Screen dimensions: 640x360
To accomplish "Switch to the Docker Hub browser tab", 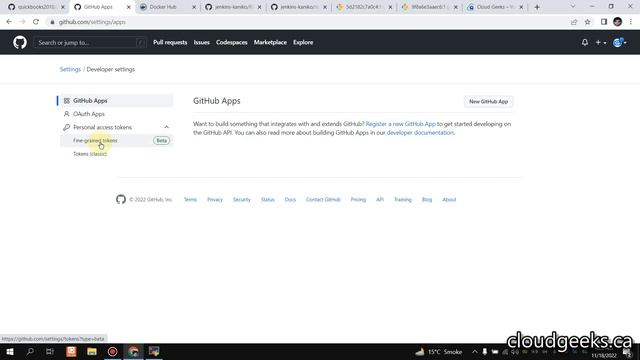I will click(167, 7).
